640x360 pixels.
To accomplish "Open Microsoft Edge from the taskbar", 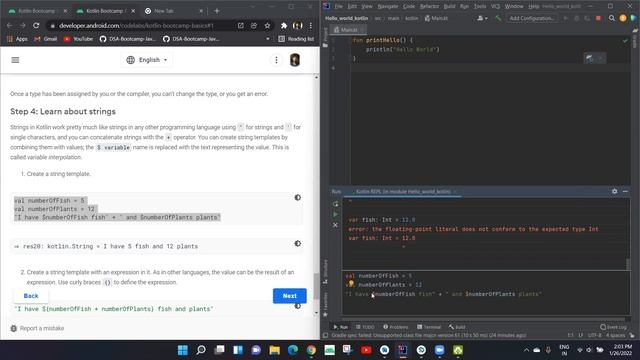I will coord(293,350).
